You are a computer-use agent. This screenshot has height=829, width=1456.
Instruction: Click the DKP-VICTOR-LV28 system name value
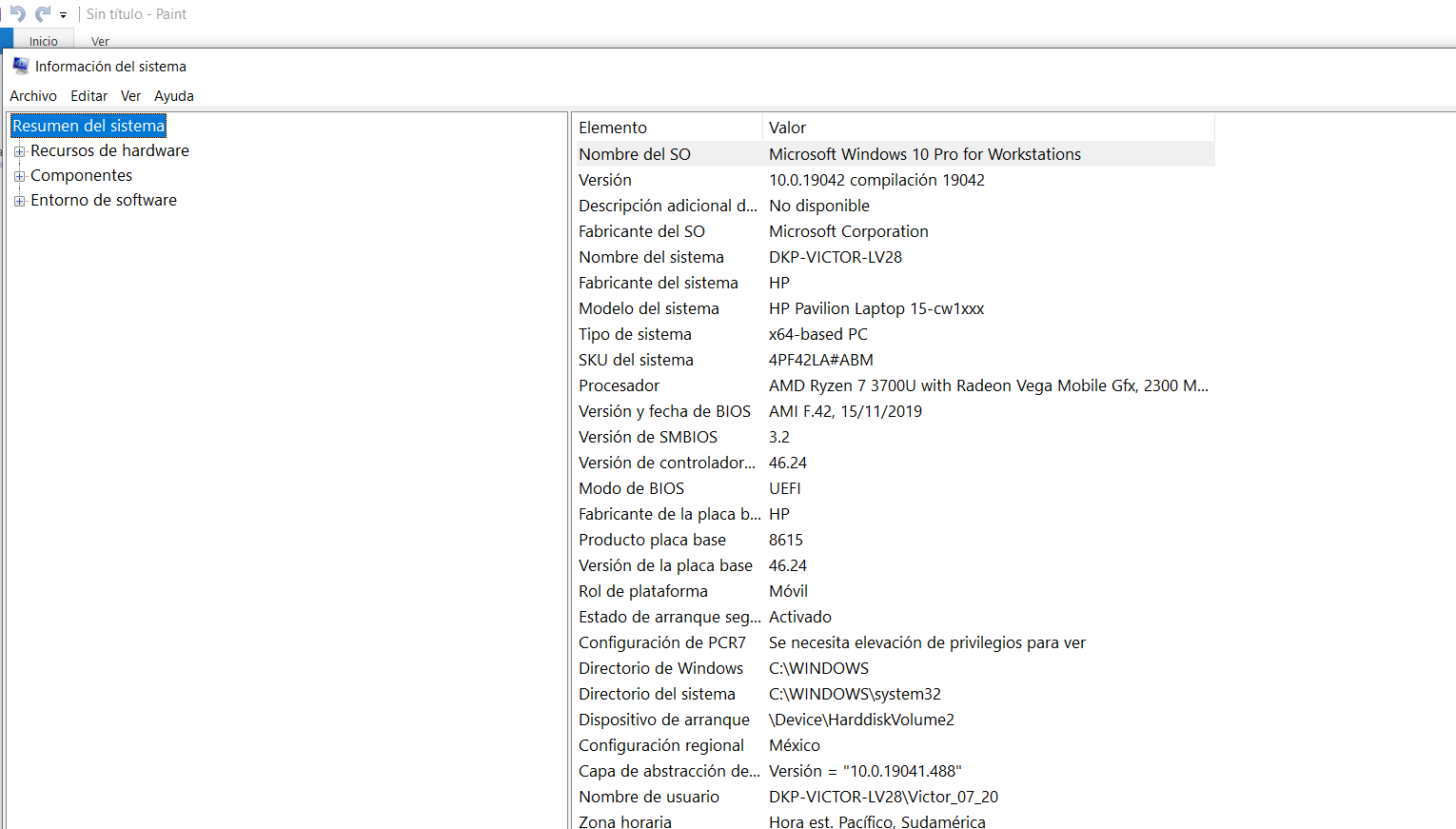click(836, 257)
